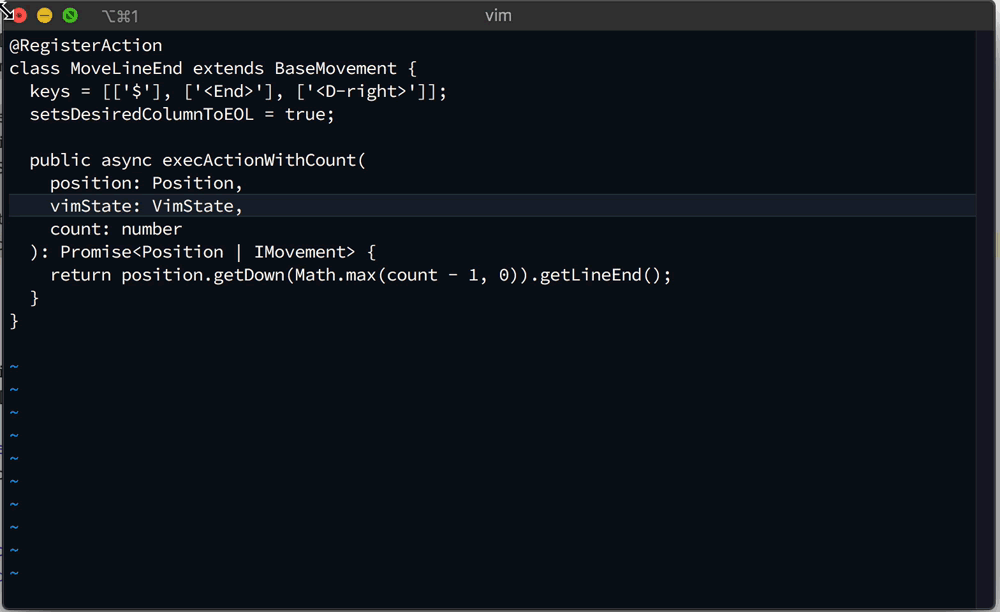Click the red close window button
The image size is (1000, 612).
(x=19, y=16)
